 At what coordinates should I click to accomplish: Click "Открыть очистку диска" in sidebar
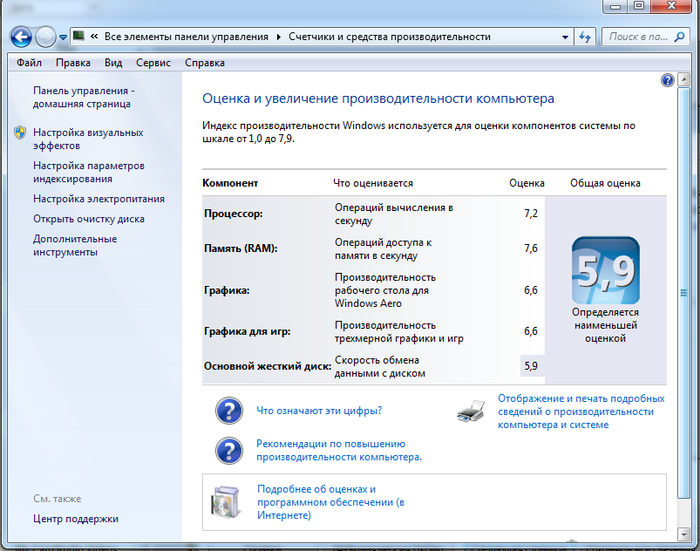click(x=88, y=219)
